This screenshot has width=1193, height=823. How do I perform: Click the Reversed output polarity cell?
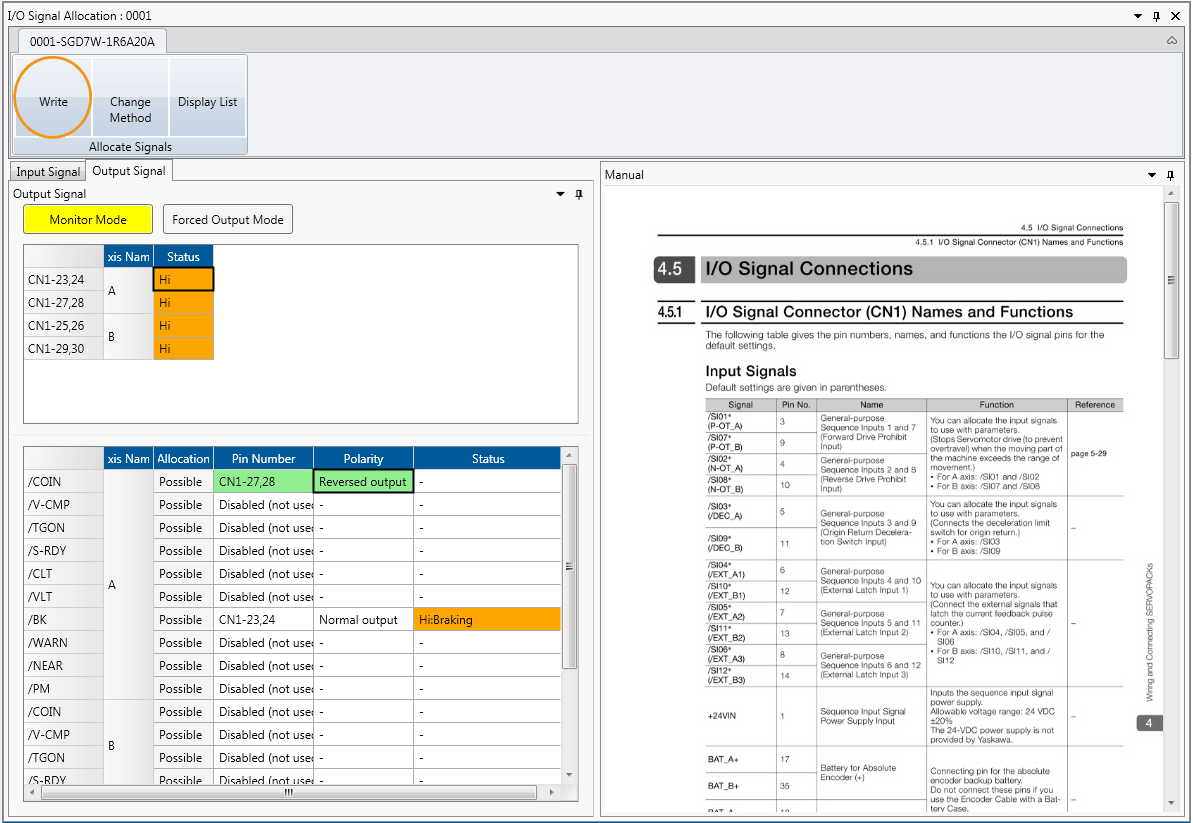coord(363,482)
